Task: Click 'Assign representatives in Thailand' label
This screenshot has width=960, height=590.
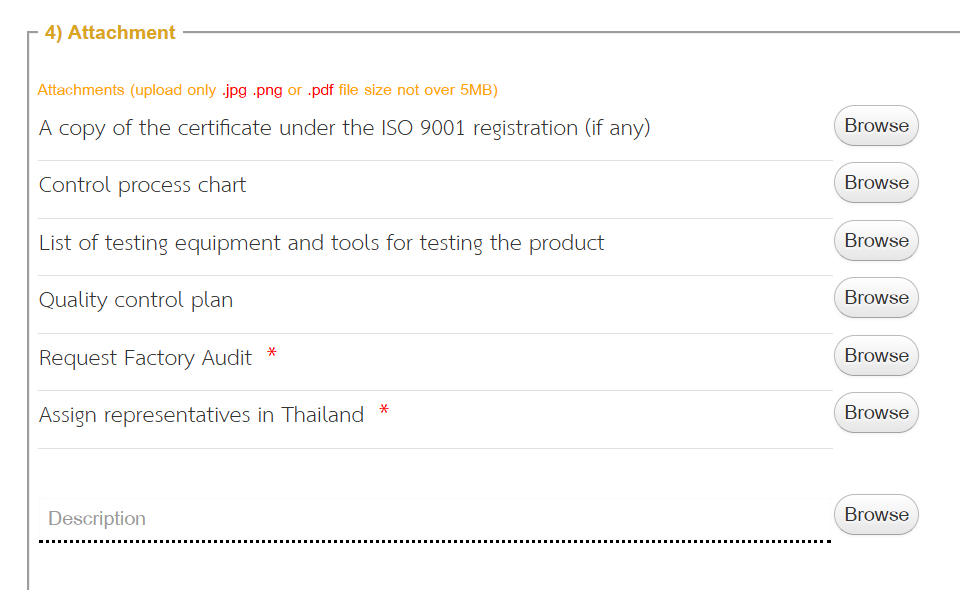Action: 201,415
